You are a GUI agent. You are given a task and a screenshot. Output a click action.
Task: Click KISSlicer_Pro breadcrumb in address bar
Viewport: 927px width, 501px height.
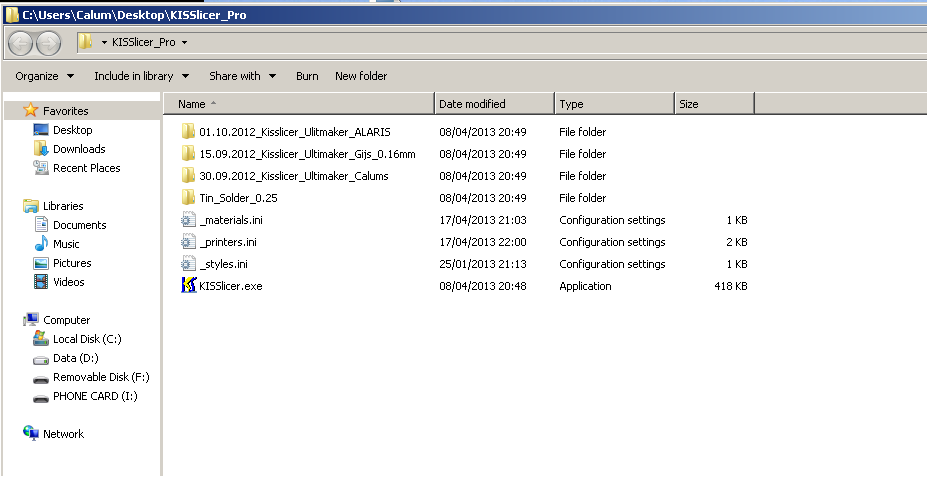tap(144, 42)
